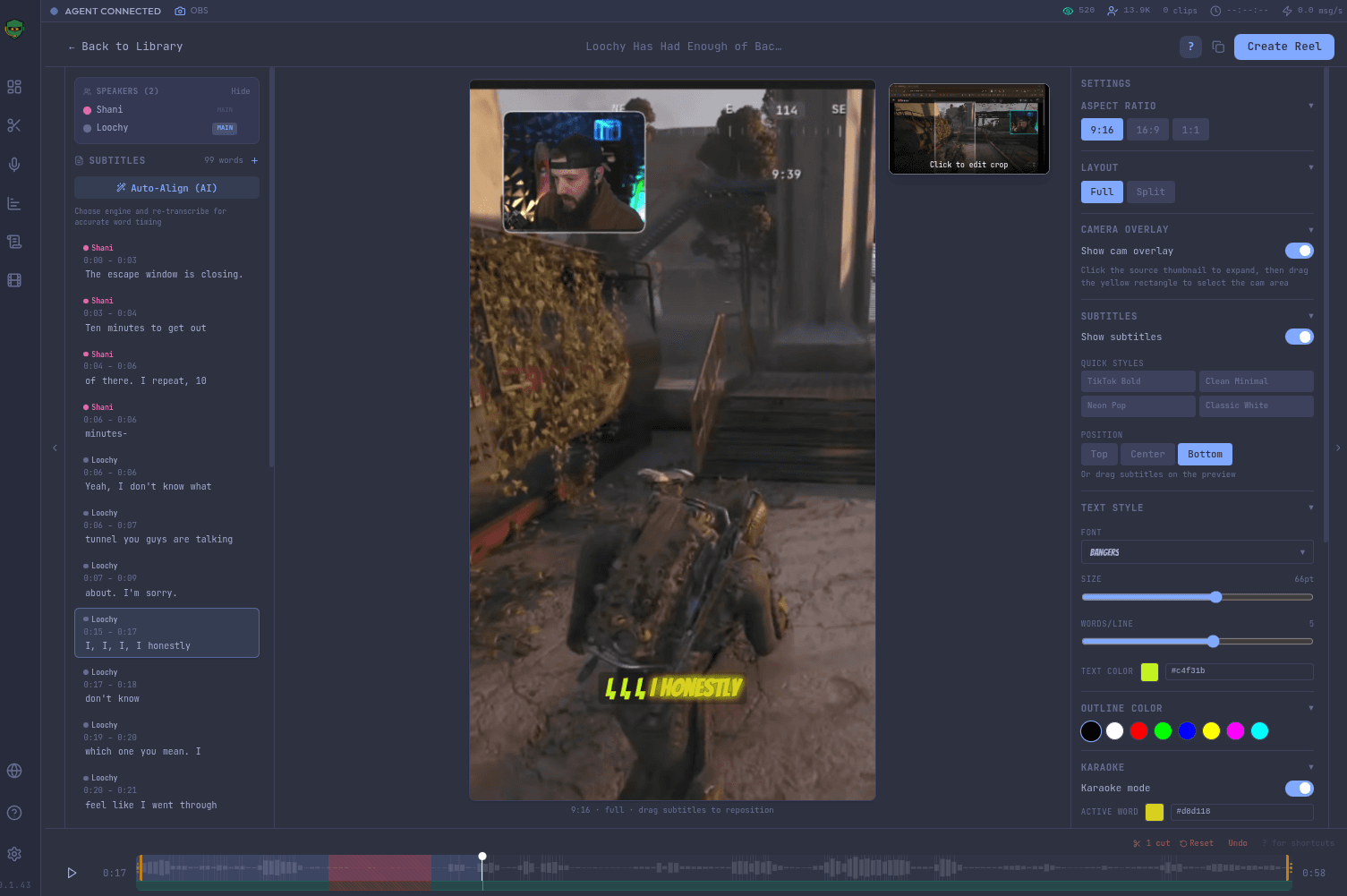Click the lightning msg/s icon

point(1287,11)
